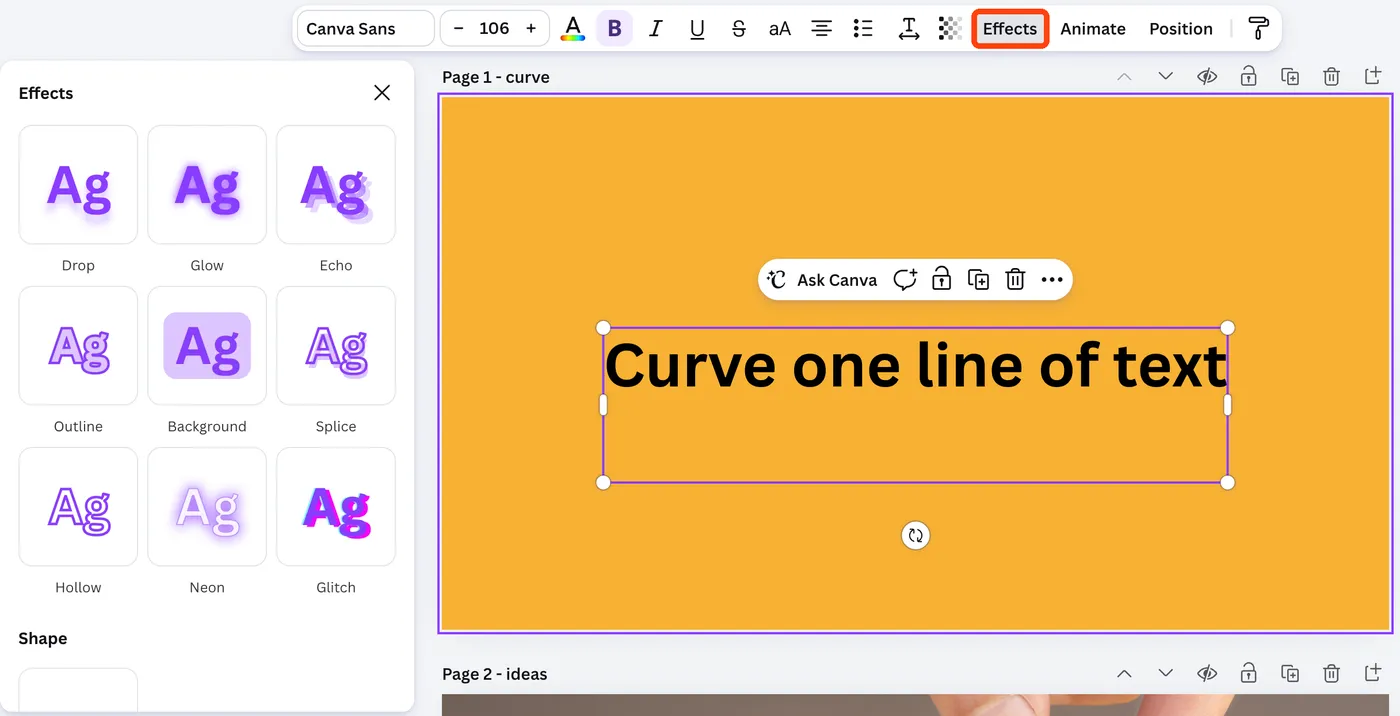
Task: Toggle italic formatting
Action: click(x=656, y=28)
